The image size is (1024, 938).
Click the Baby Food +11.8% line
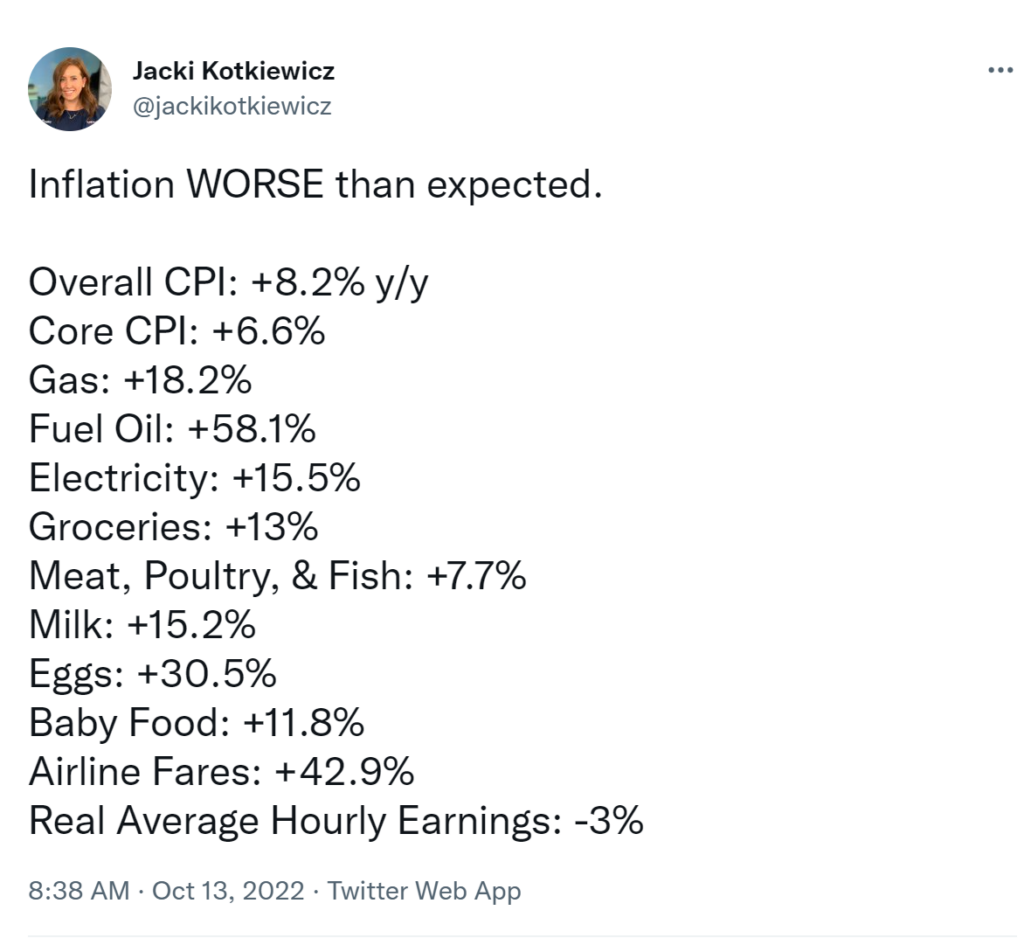tap(196, 722)
